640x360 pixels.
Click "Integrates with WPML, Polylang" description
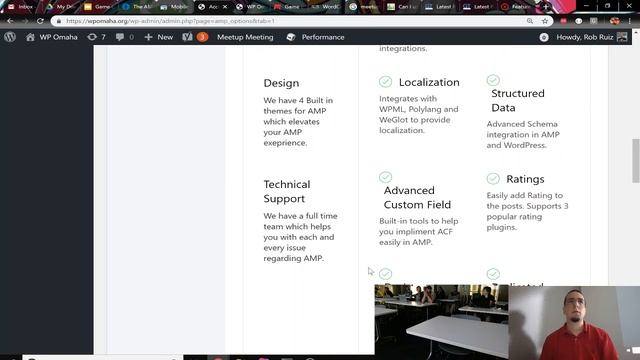point(418,114)
